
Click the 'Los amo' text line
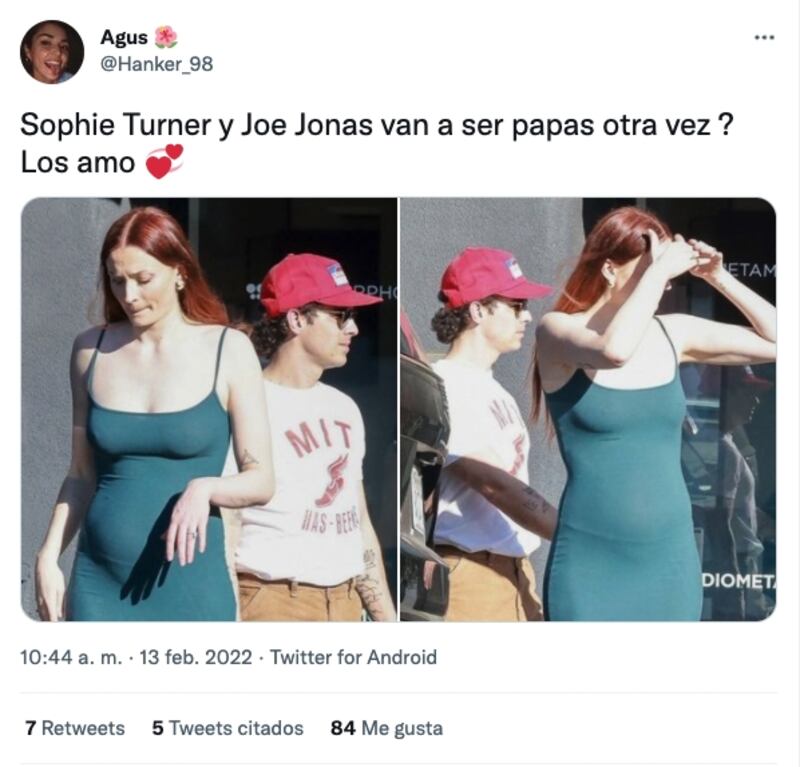click(x=78, y=163)
